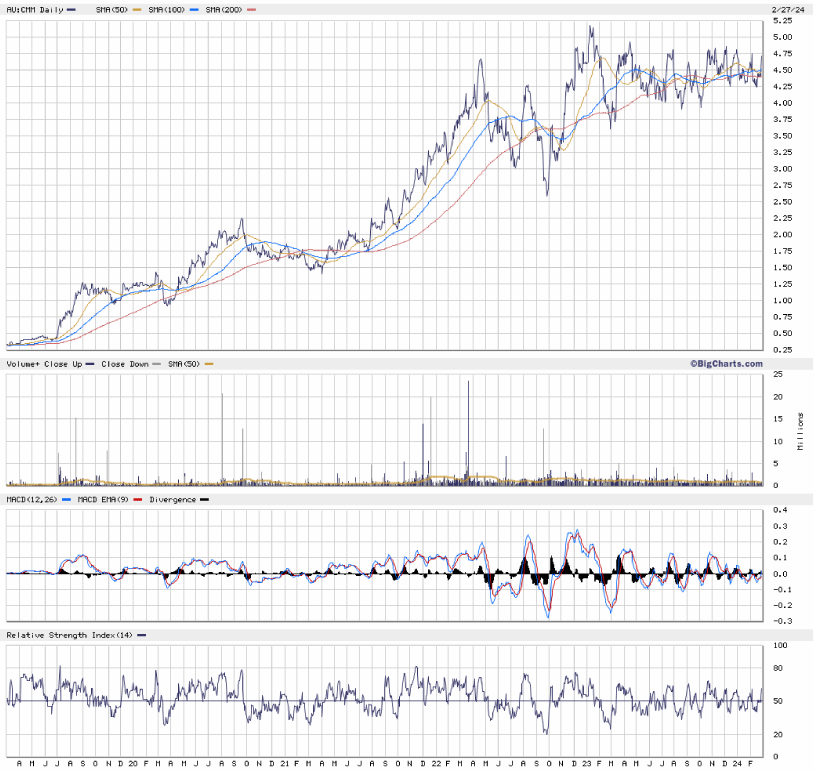Image resolution: width=814 pixels, height=771 pixels.
Task: Click the 20 year marker on time axis
Action: [x=133, y=762]
